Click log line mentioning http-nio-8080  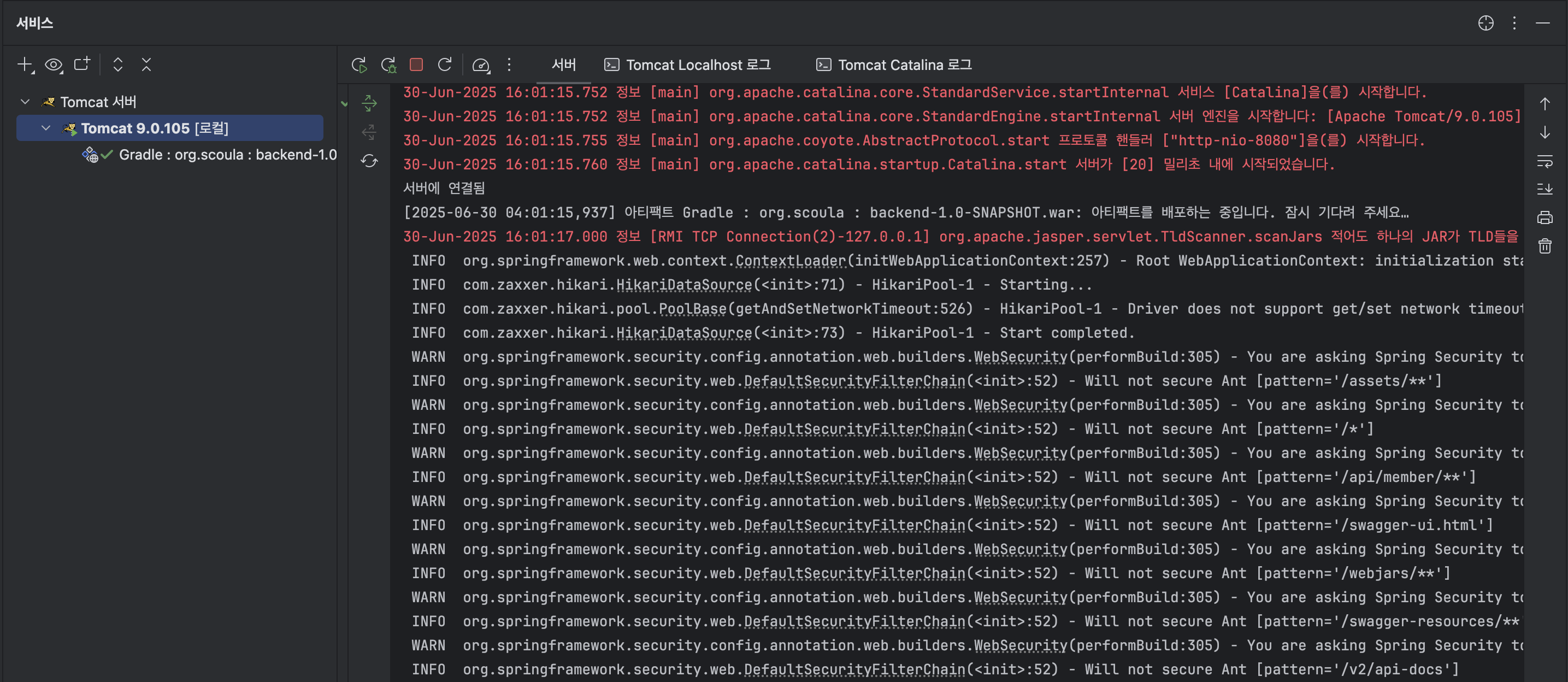point(913,140)
